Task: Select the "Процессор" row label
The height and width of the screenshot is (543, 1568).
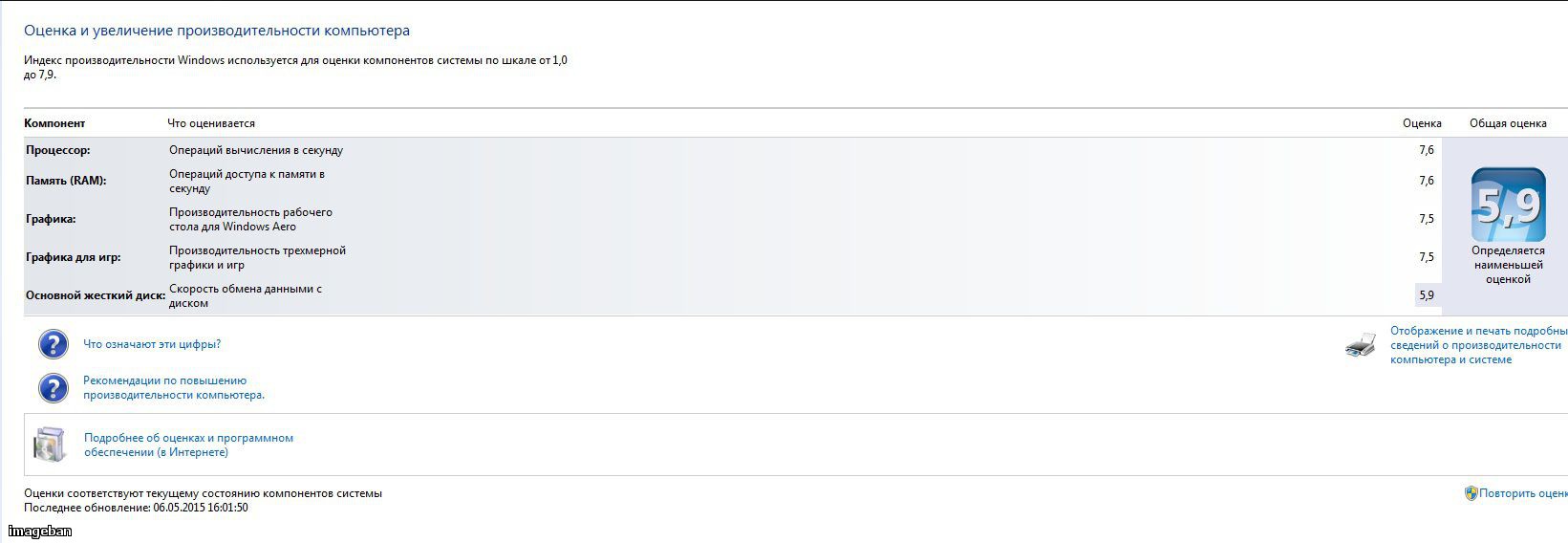Action: point(58,150)
